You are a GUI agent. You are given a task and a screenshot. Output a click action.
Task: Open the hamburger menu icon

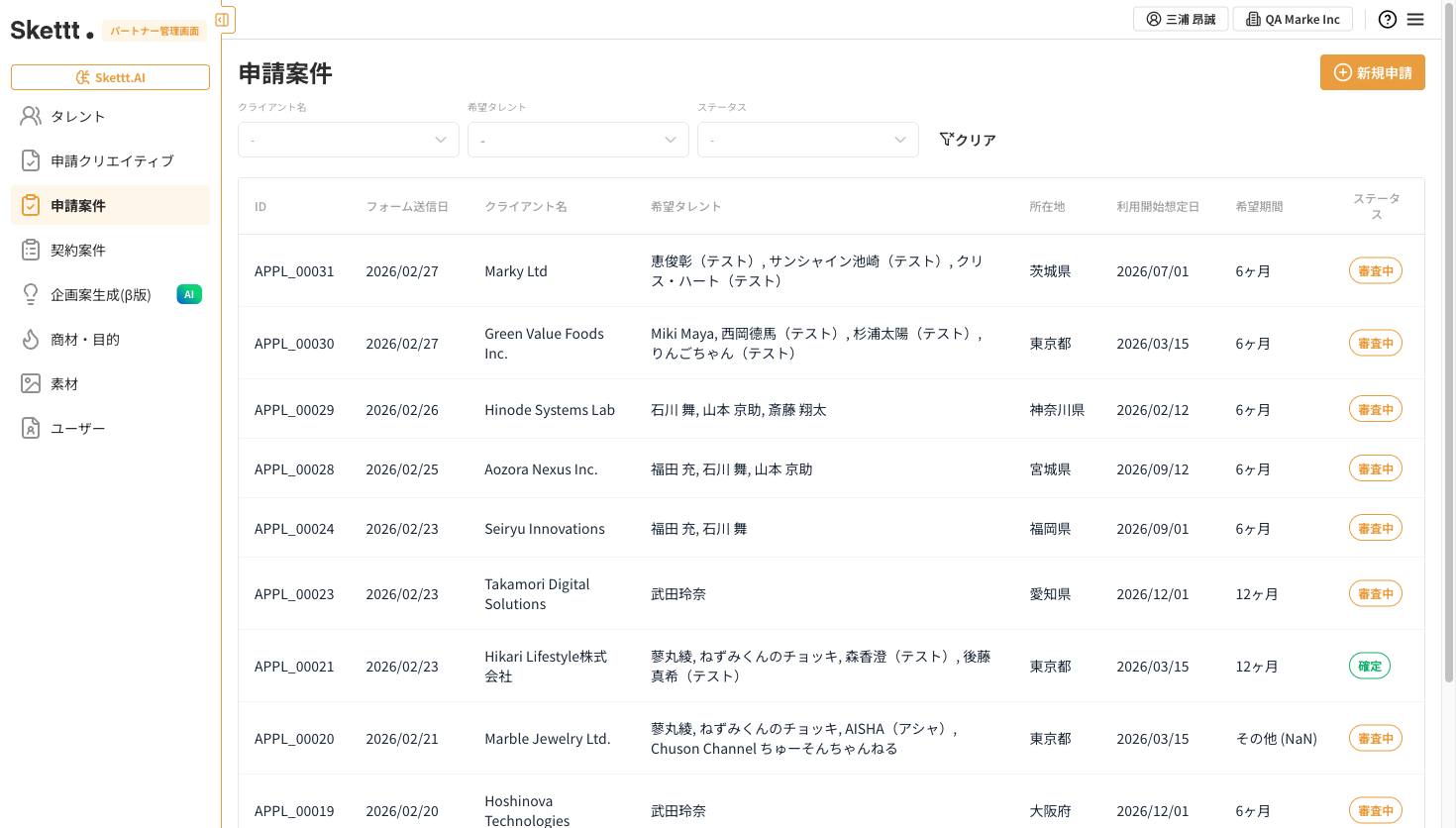1415,19
